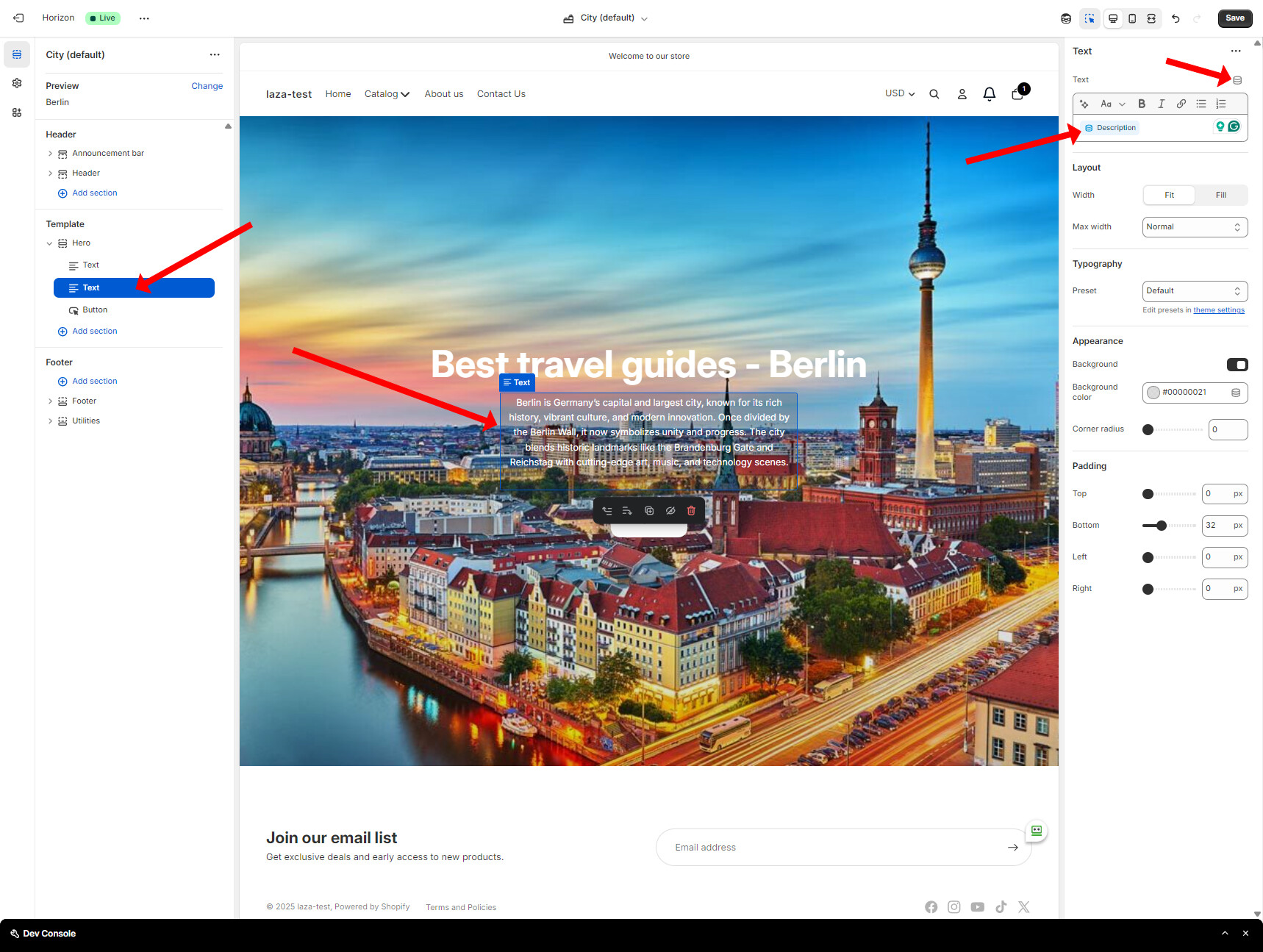Open City (default) panel more options

point(215,54)
